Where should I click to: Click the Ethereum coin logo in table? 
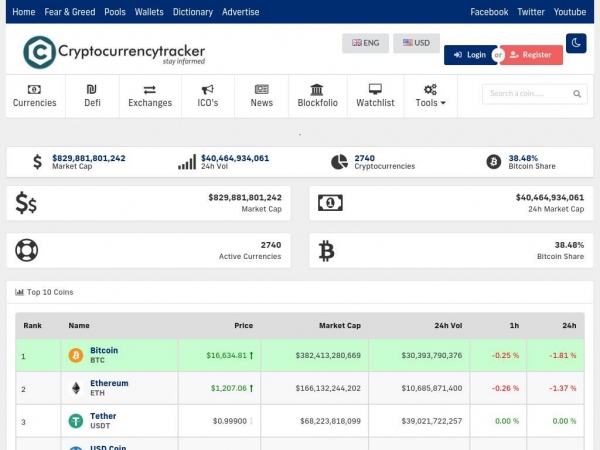(76, 388)
